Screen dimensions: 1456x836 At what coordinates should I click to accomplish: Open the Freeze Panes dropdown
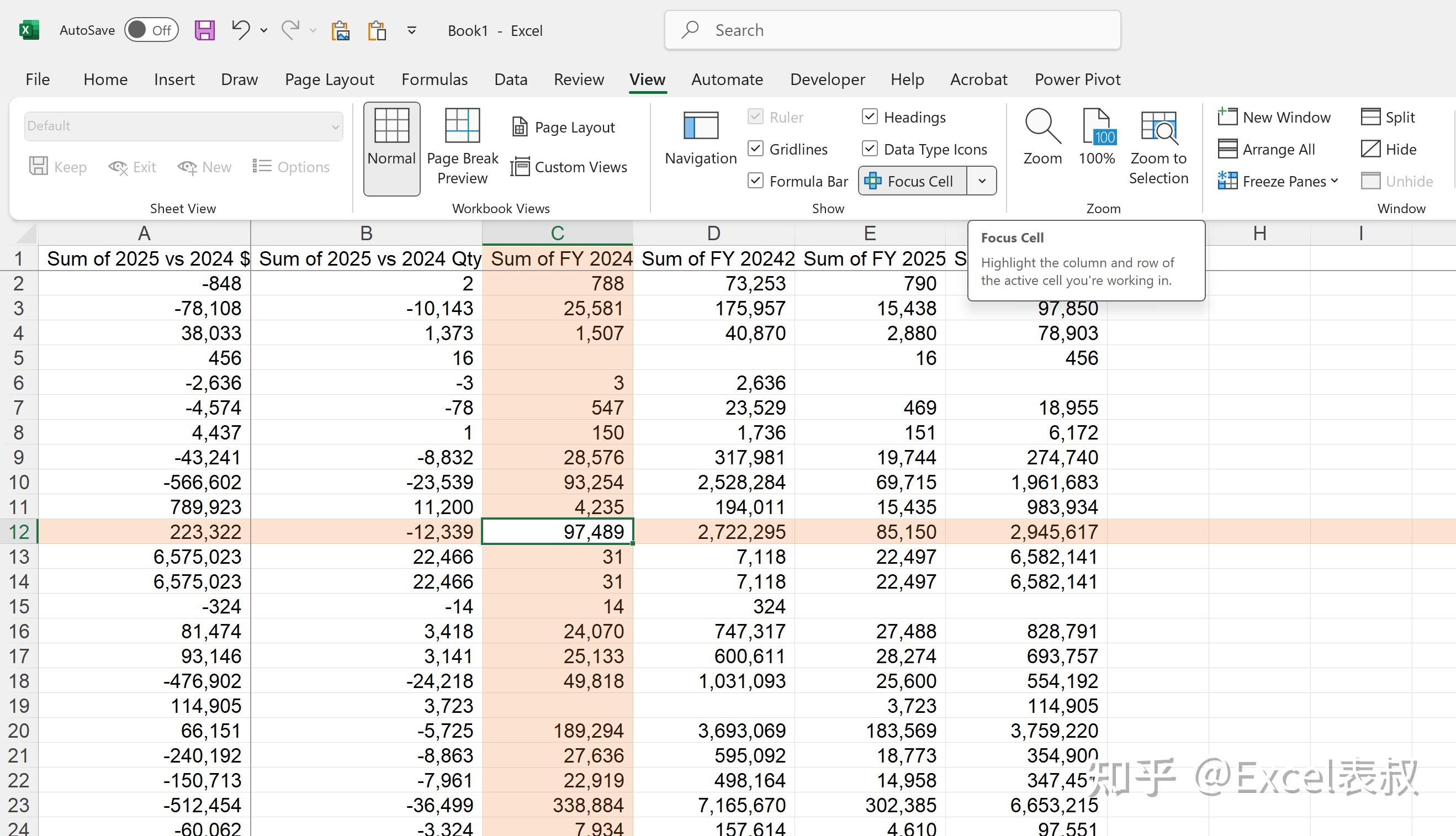(x=1279, y=182)
